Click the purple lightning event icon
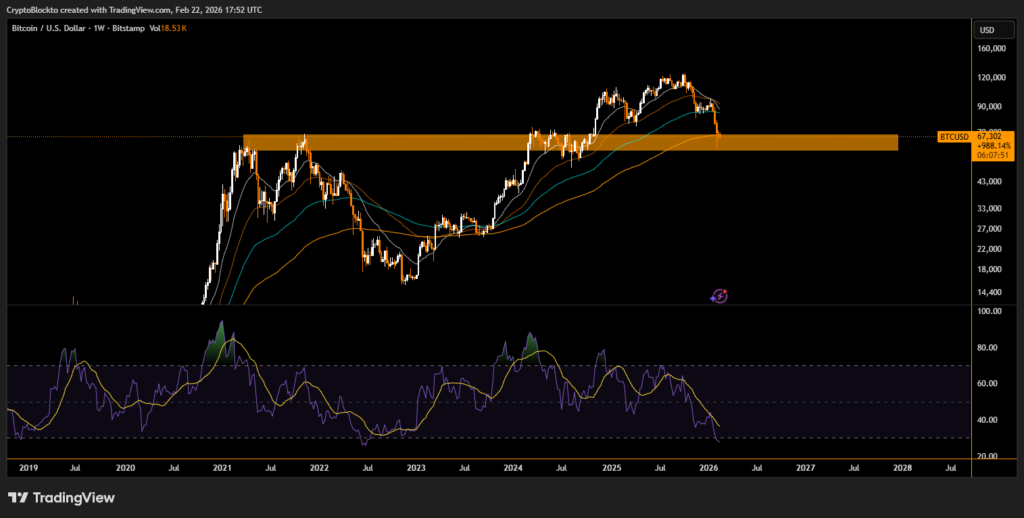This screenshot has height=518, width=1024. 720,295
